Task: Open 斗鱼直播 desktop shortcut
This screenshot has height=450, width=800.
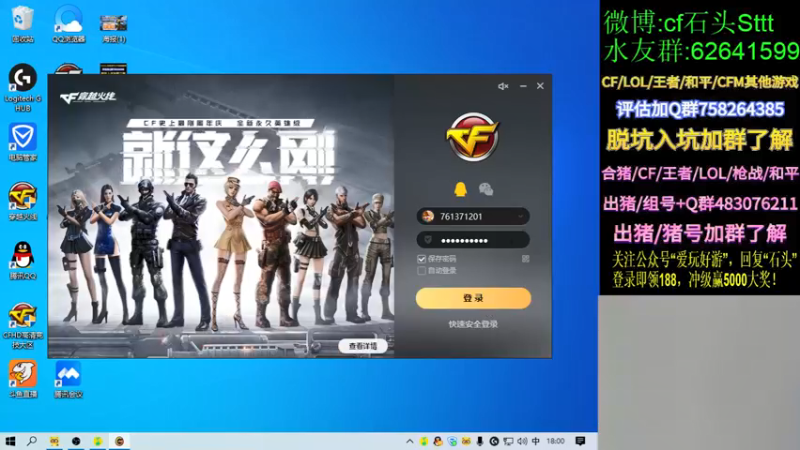Action: [x=22, y=379]
